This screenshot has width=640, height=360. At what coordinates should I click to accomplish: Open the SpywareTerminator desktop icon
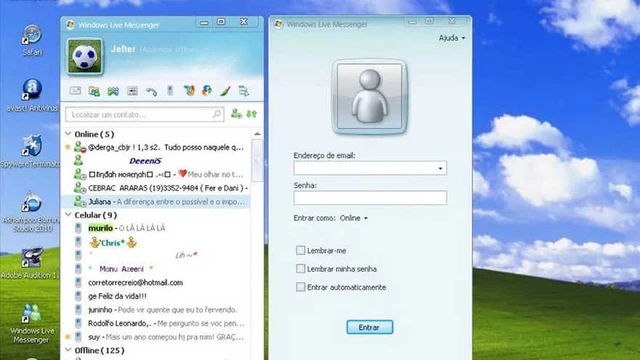31,151
